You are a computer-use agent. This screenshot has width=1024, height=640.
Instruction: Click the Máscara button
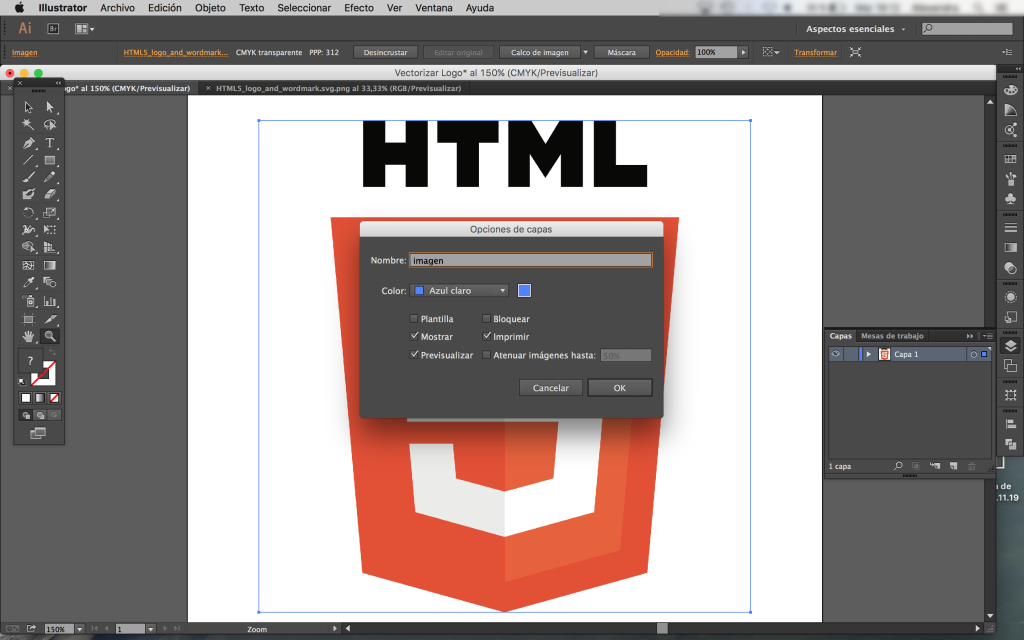click(622, 52)
